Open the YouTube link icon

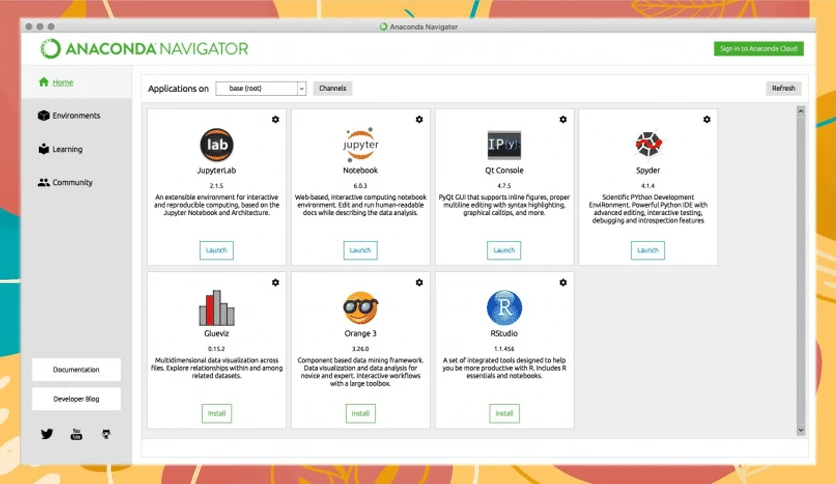click(x=76, y=434)
